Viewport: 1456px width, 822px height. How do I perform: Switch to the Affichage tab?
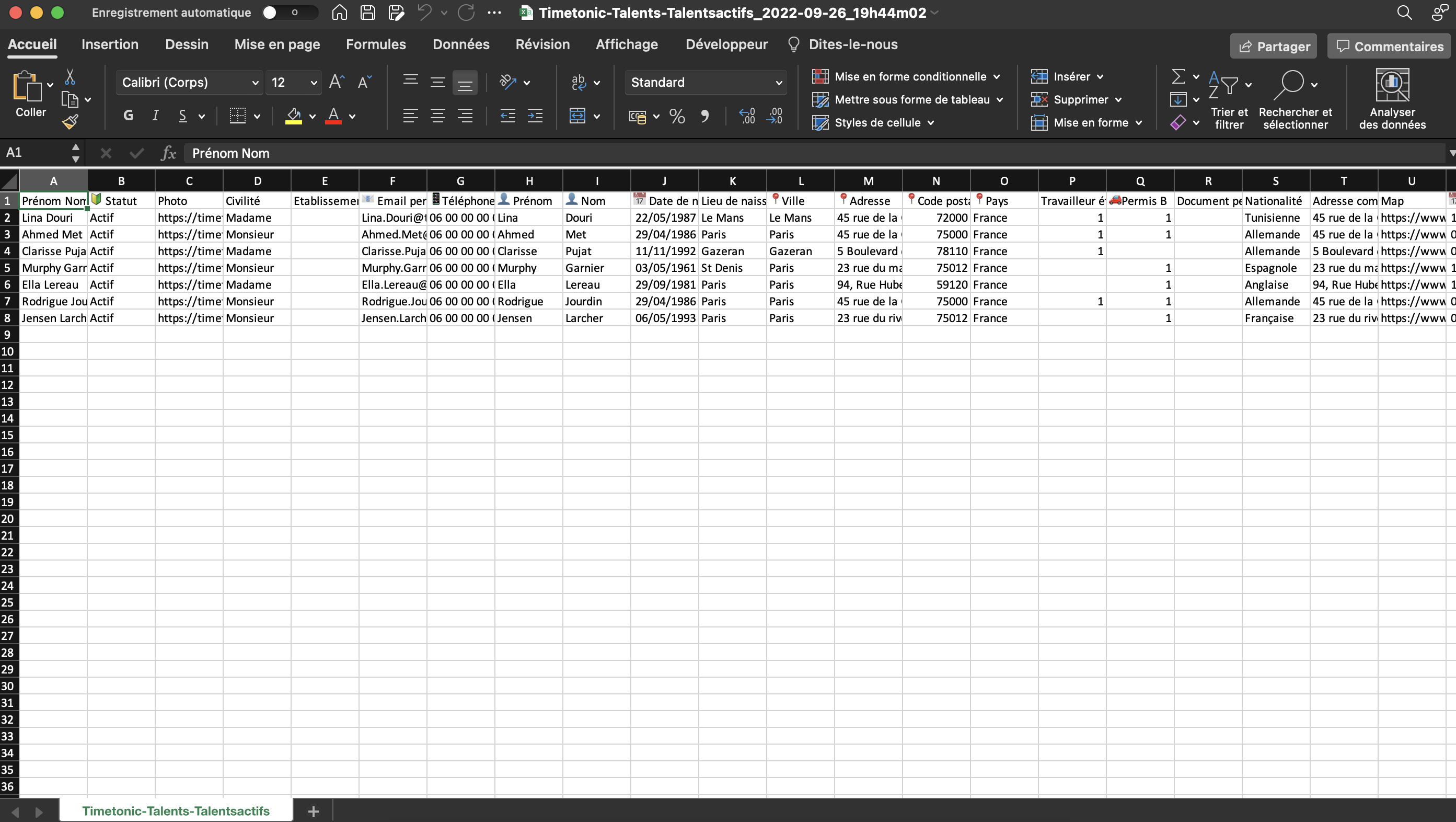click(627, 44)
